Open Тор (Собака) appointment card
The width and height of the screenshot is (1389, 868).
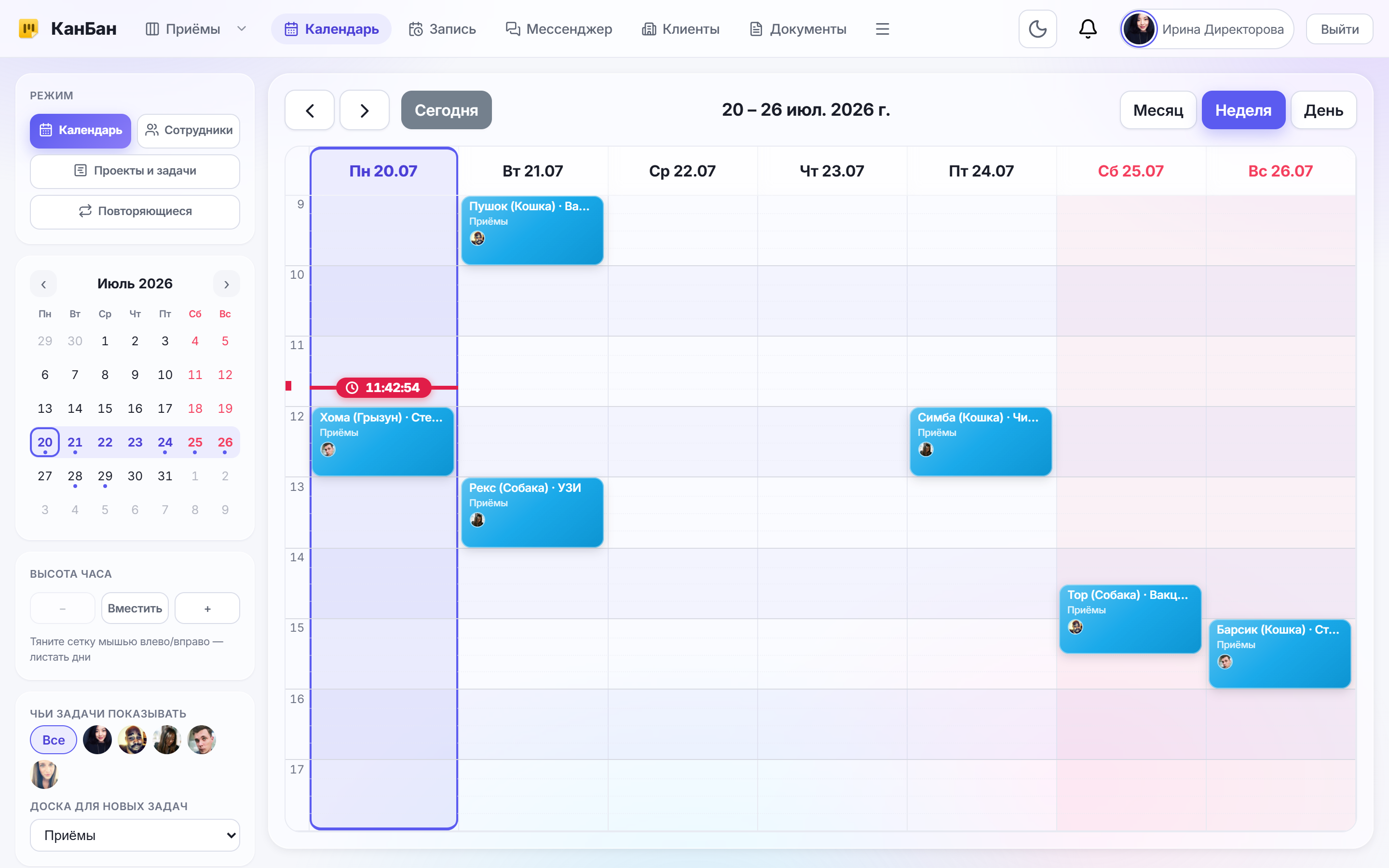pos(1130,619)
